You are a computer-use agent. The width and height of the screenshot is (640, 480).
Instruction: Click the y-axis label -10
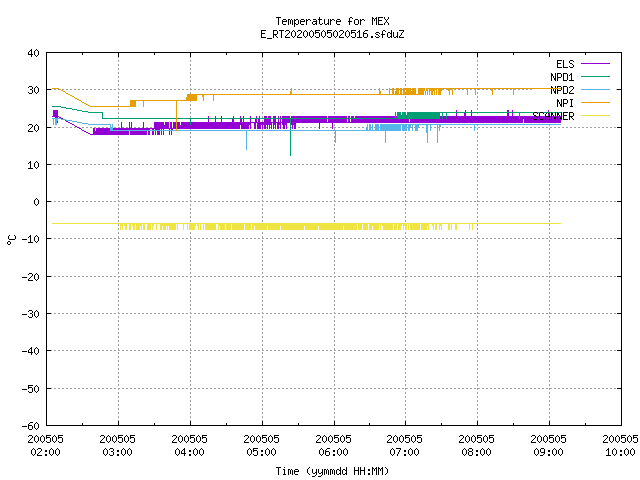31,239
